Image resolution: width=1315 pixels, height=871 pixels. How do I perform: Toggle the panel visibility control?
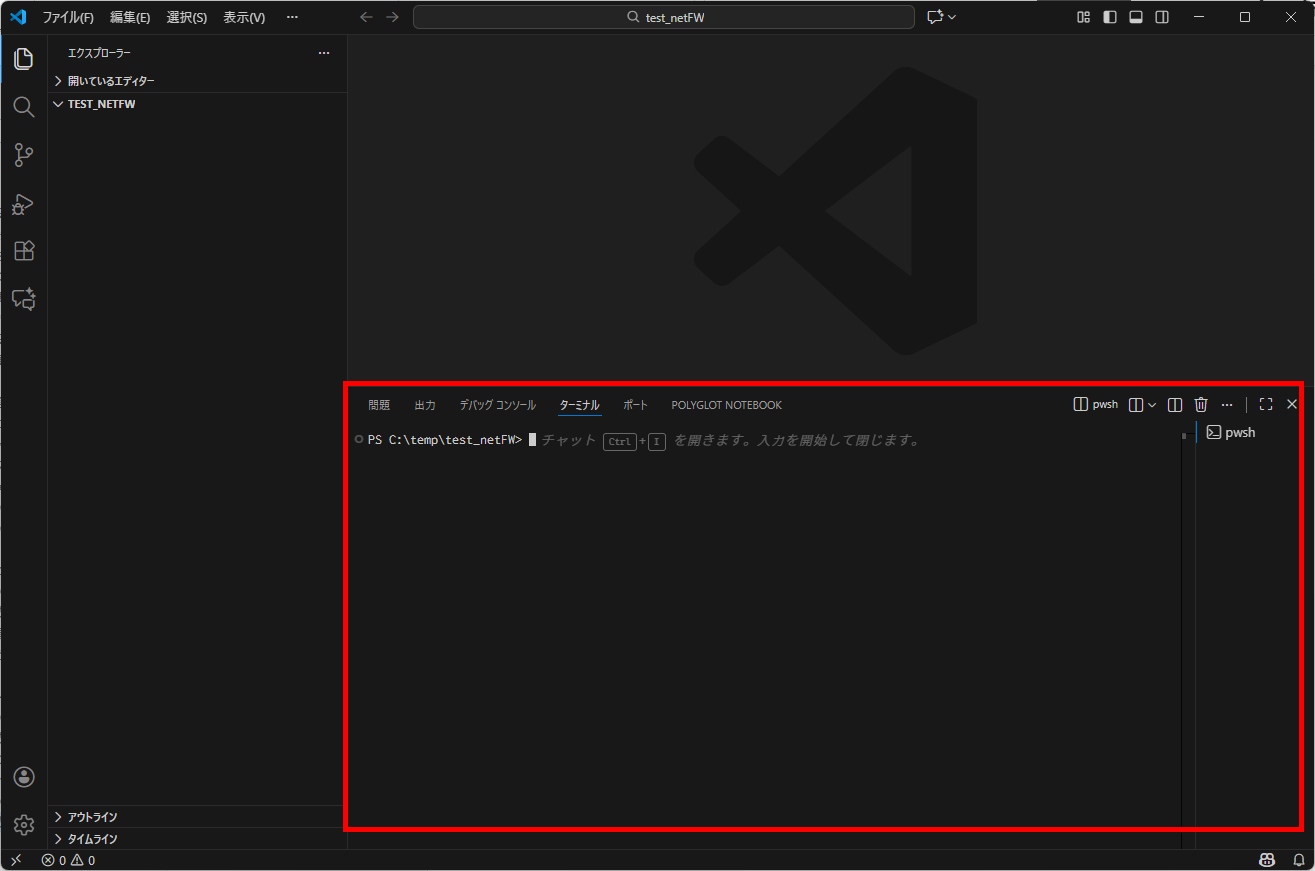click(1136, 16)
